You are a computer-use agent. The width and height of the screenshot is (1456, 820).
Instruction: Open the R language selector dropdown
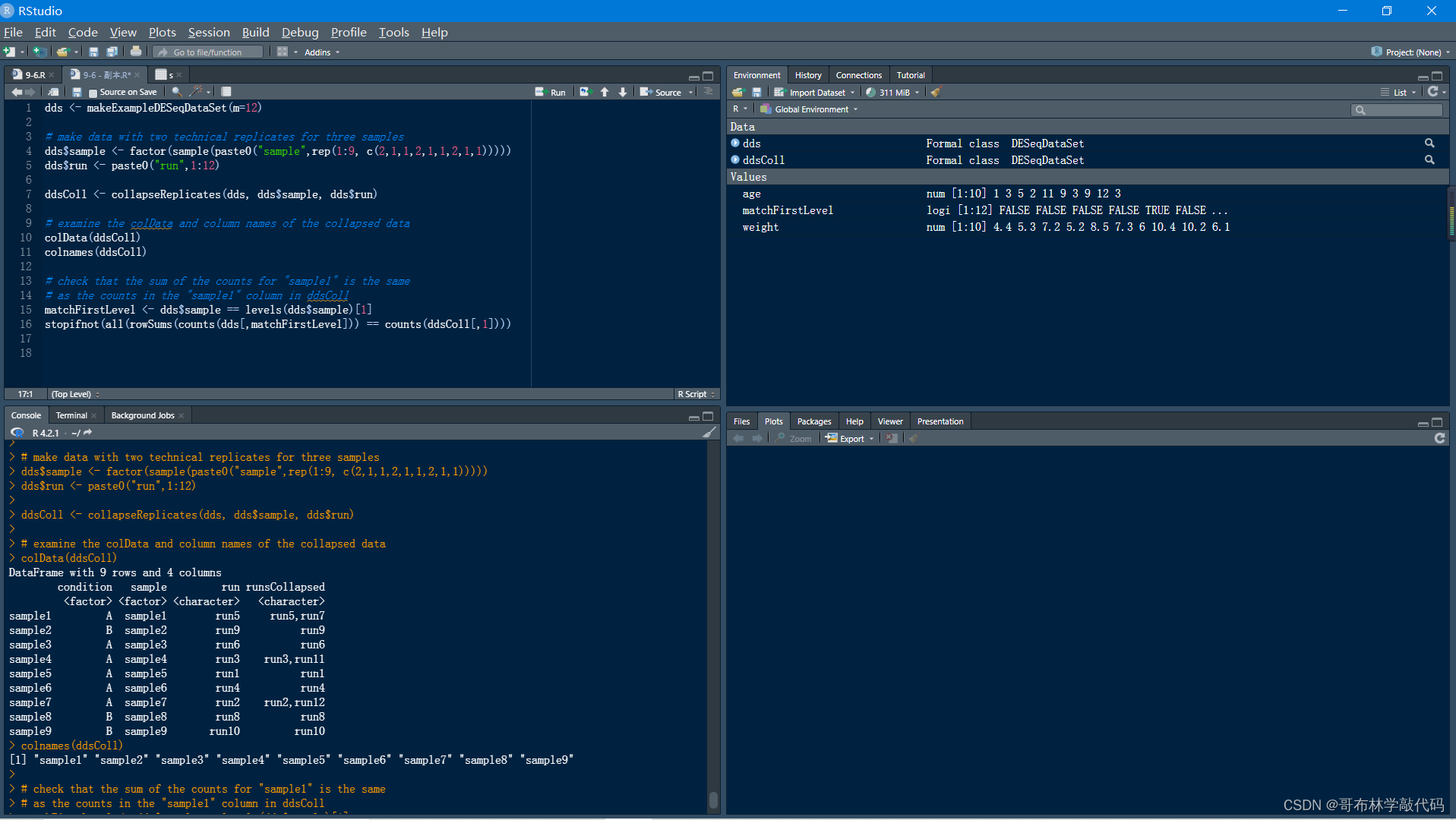[x=740, y=109]
